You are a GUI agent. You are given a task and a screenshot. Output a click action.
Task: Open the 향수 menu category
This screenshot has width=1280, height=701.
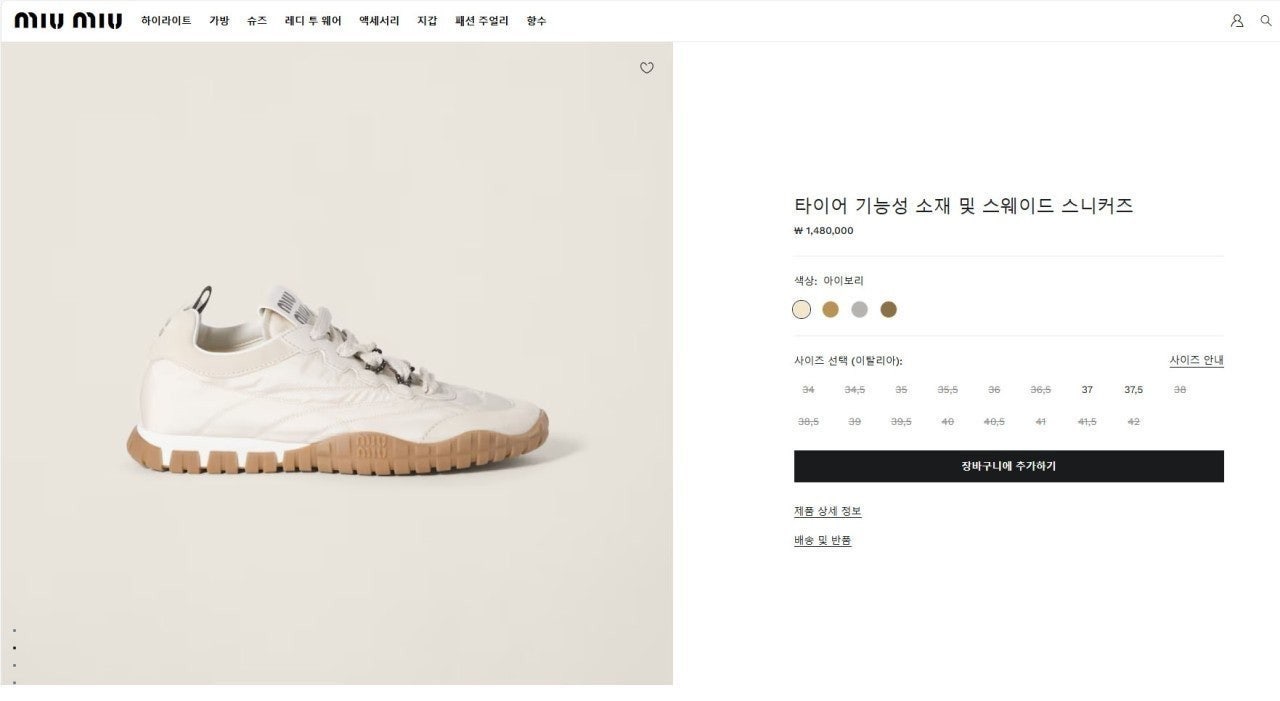coord(537,20)
